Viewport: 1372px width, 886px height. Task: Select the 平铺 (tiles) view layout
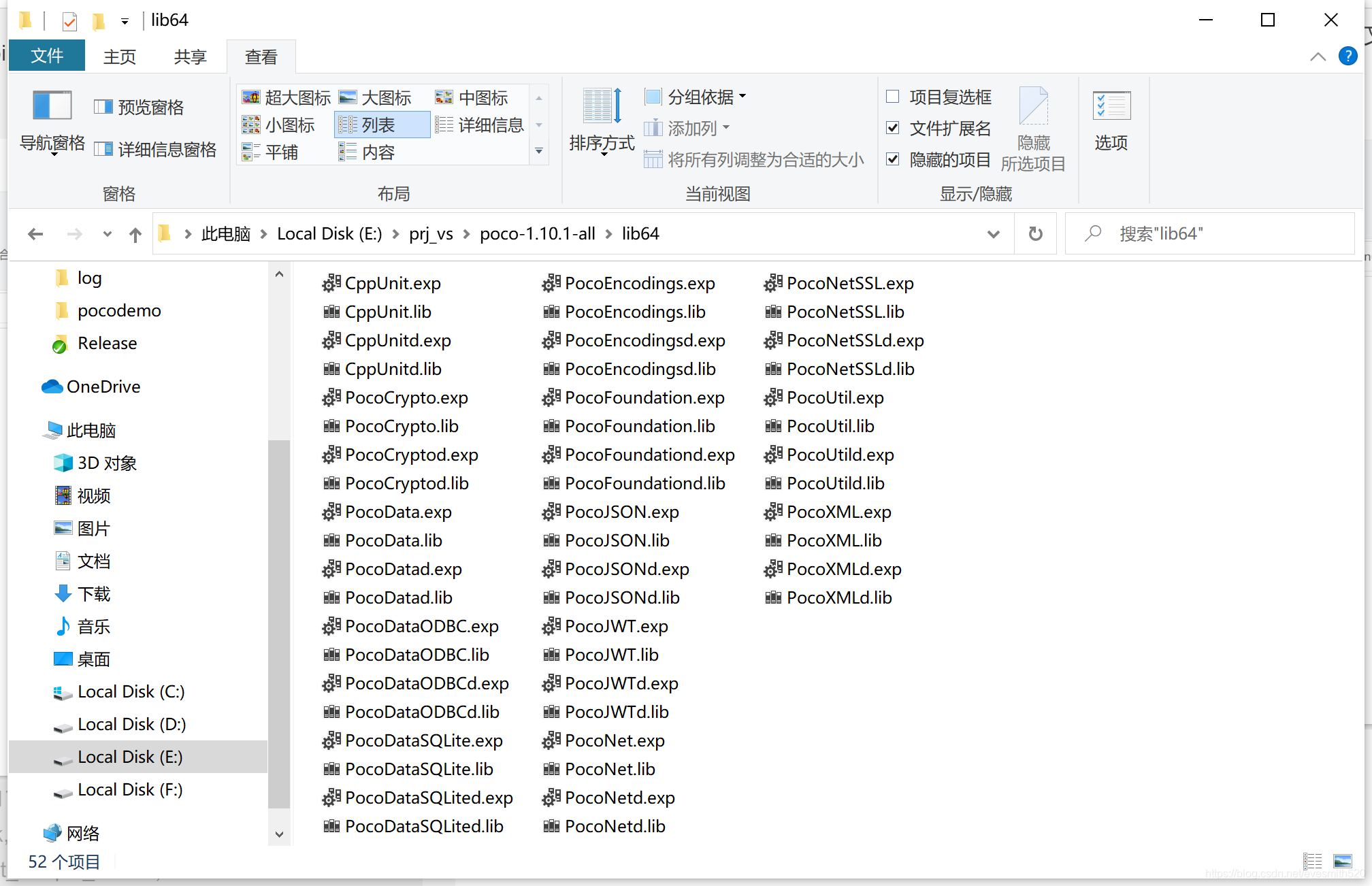[x=272, y=152]
